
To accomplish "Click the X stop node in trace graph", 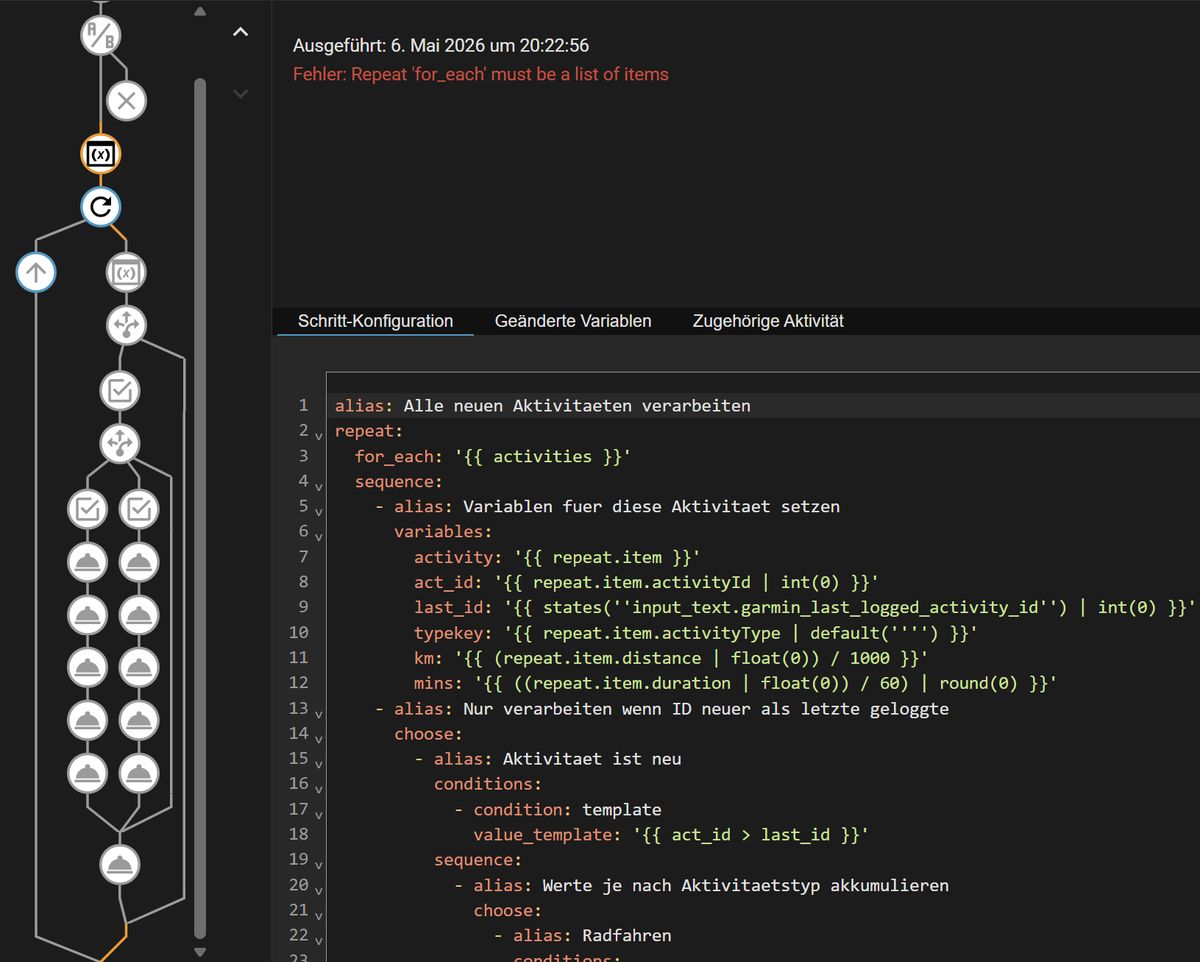I will pyautogui.click(x=126, y=100).
